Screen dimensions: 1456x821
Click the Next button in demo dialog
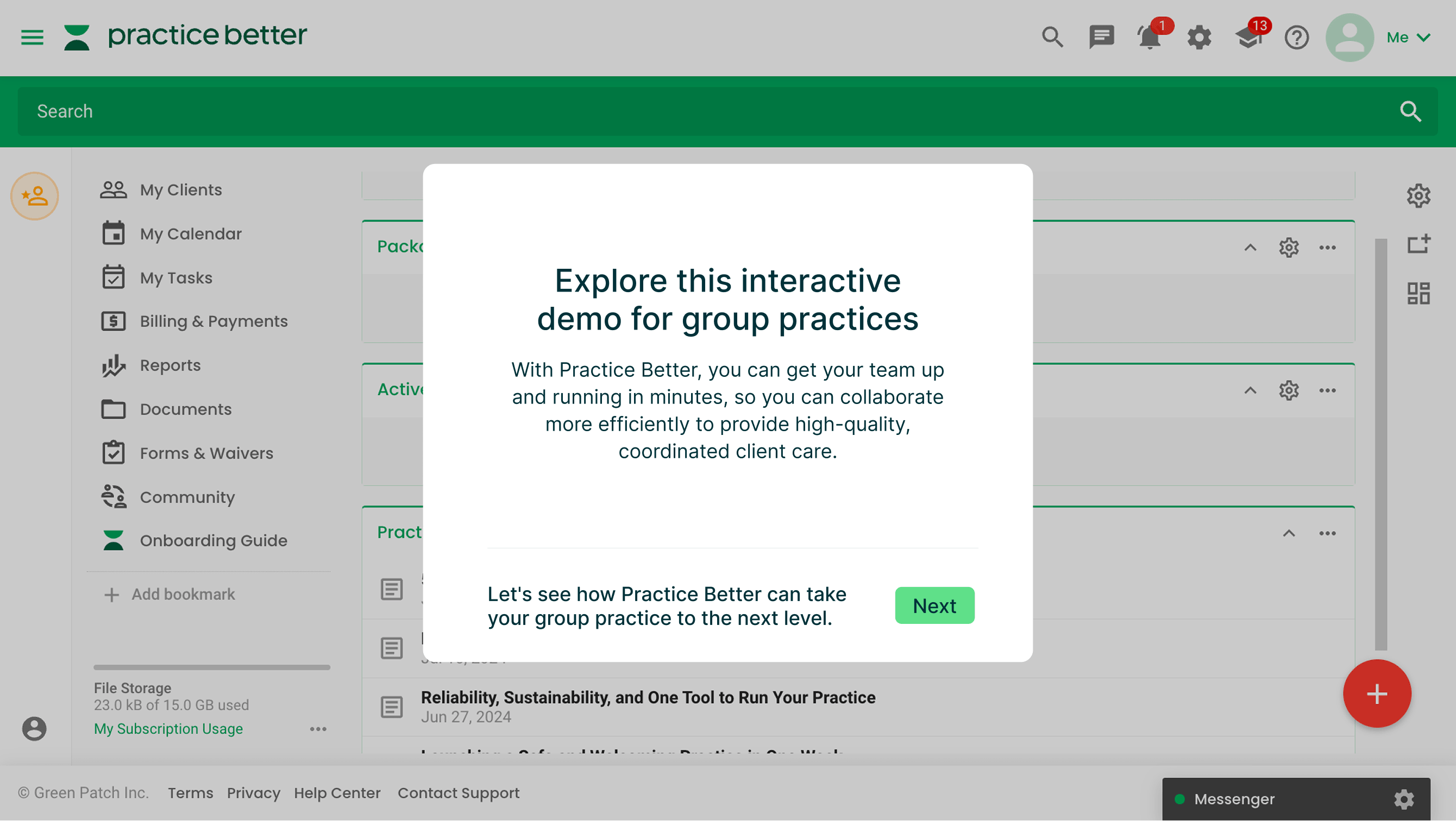click(934, 606)
